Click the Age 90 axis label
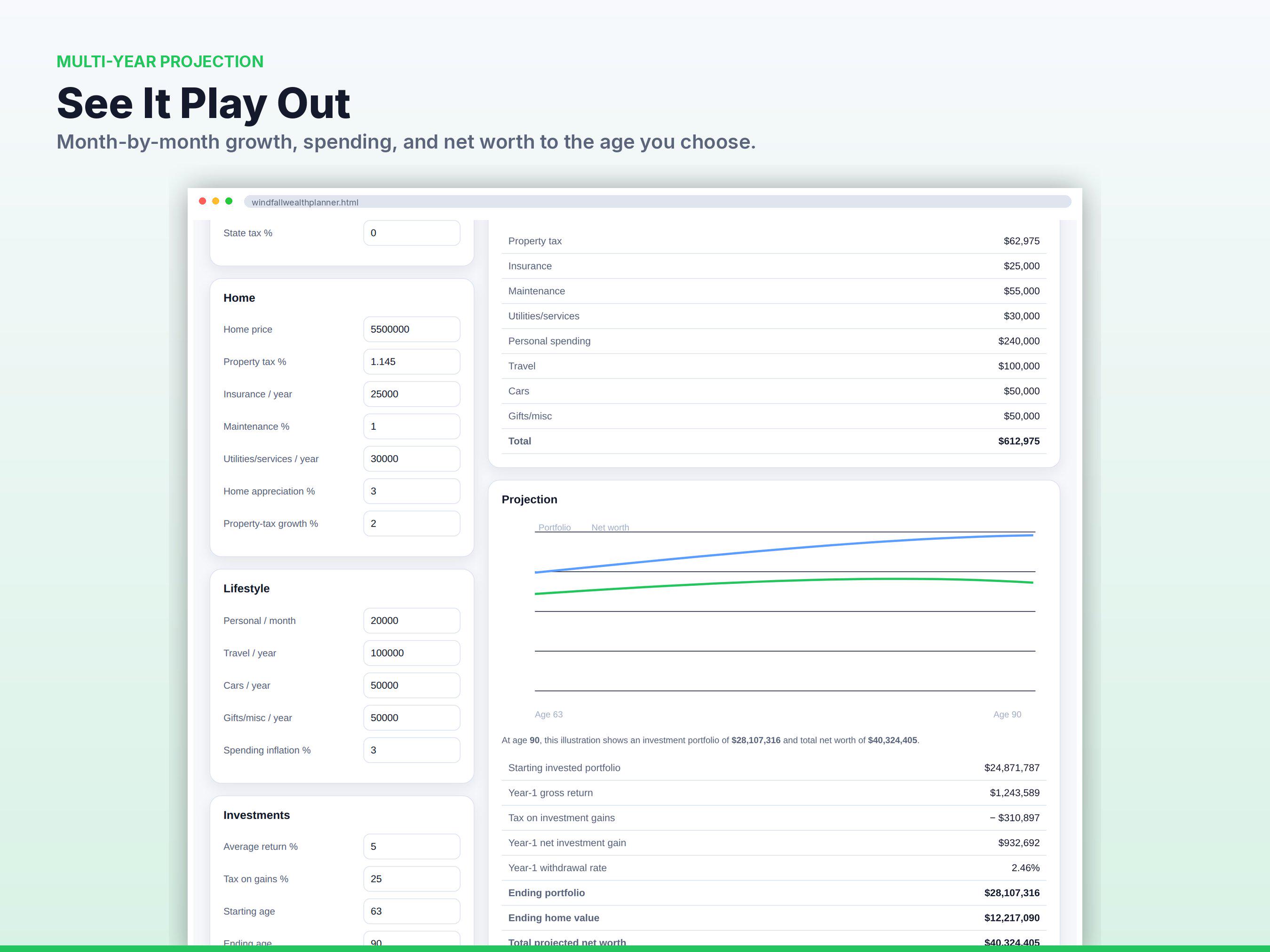This screenshot has width=1270, height=952. pyautogui.click(x=1007, y=715)
